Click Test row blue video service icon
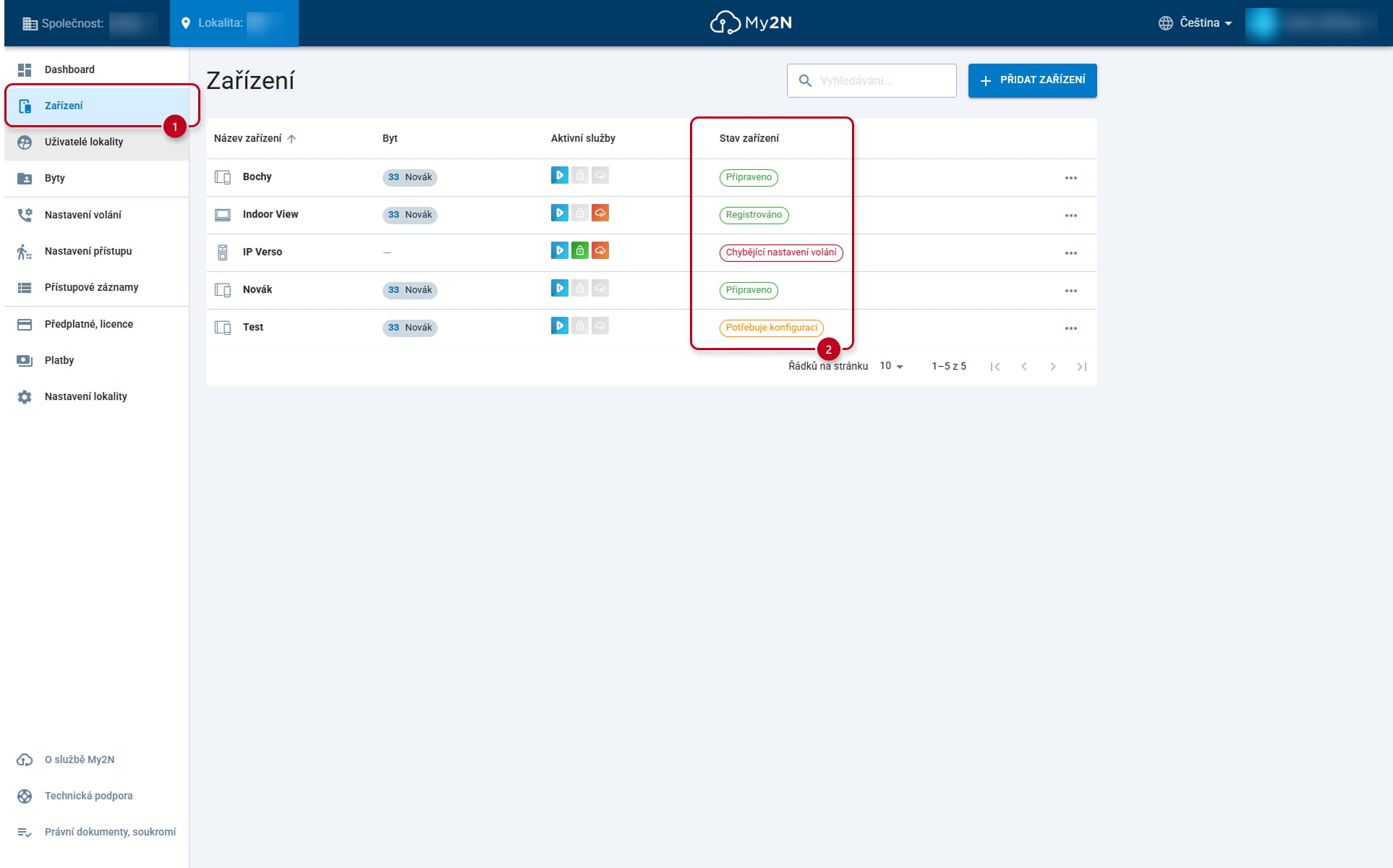This screenshot has width=1393, height=868. point(559,325)
